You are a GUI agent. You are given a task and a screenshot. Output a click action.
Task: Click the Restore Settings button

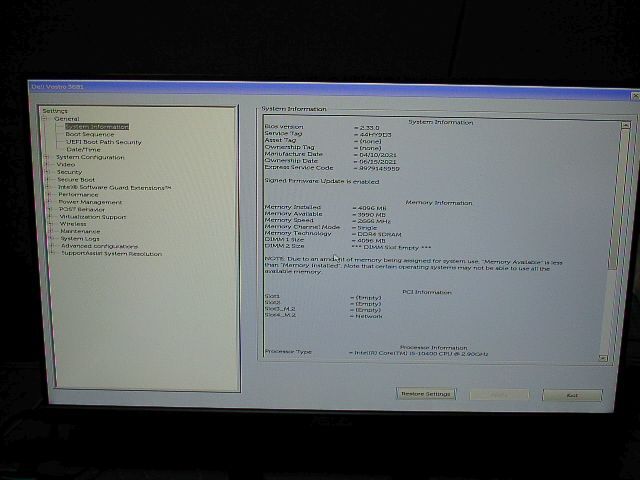pos(426,394)
